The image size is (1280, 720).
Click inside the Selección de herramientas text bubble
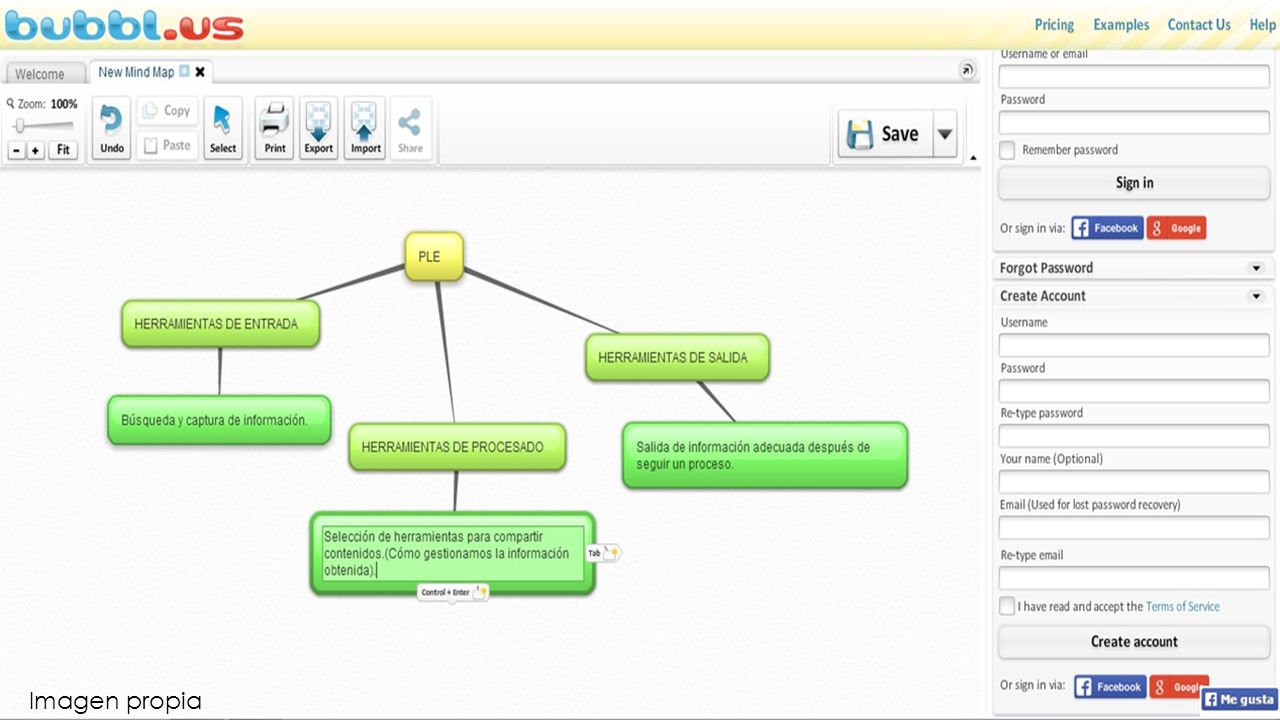pyautogui.click(x=453, y=553)
